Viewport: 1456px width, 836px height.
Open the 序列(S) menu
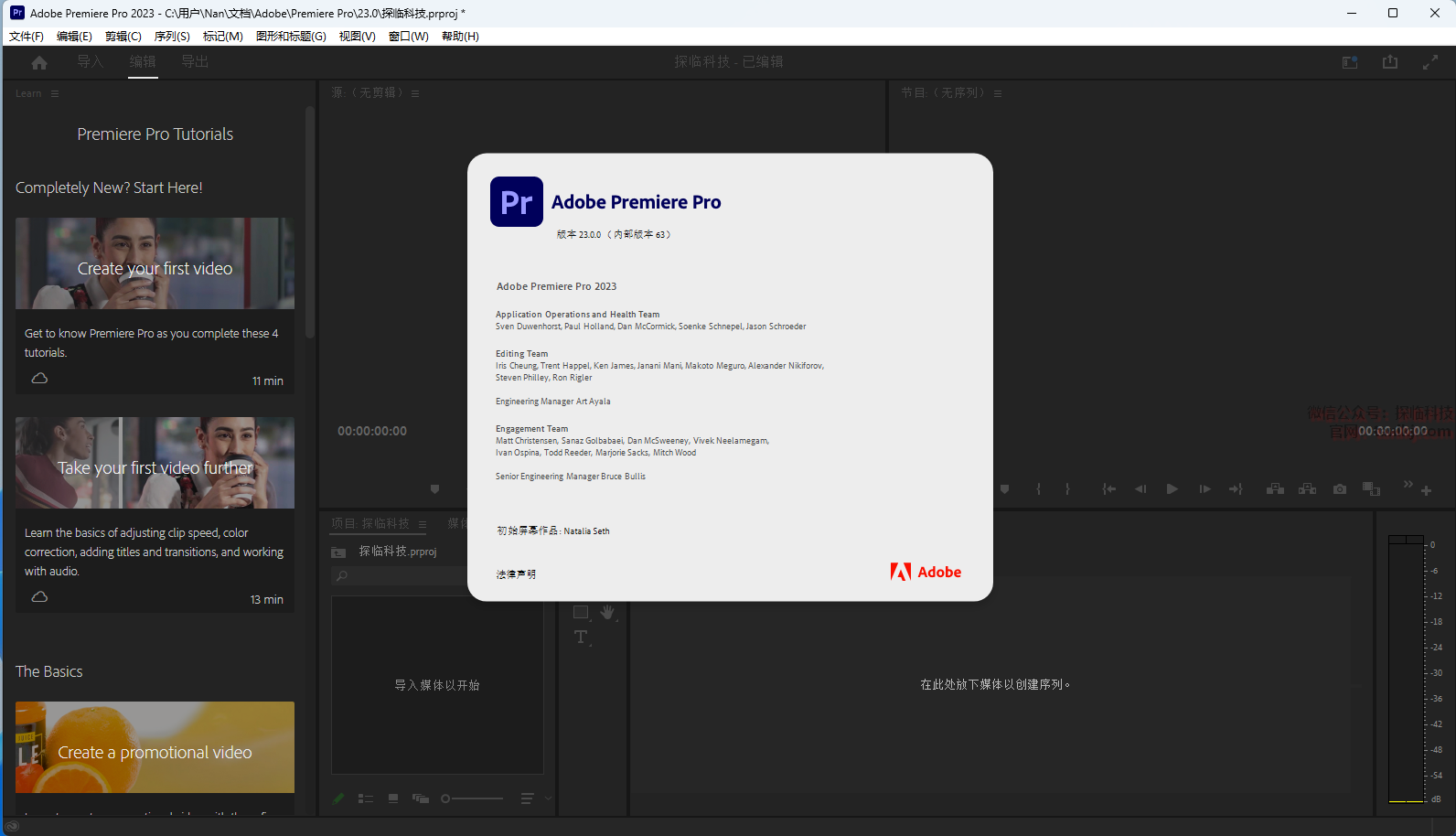pos(172,37)
